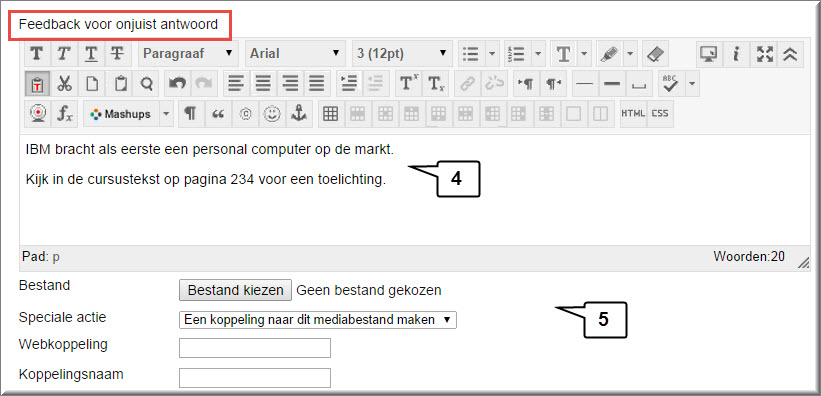Image resolution: width=821 pixels, height=396 pixels.
Task: Collapse toolbar with double chevron
Action: click(x=790, y=53)
